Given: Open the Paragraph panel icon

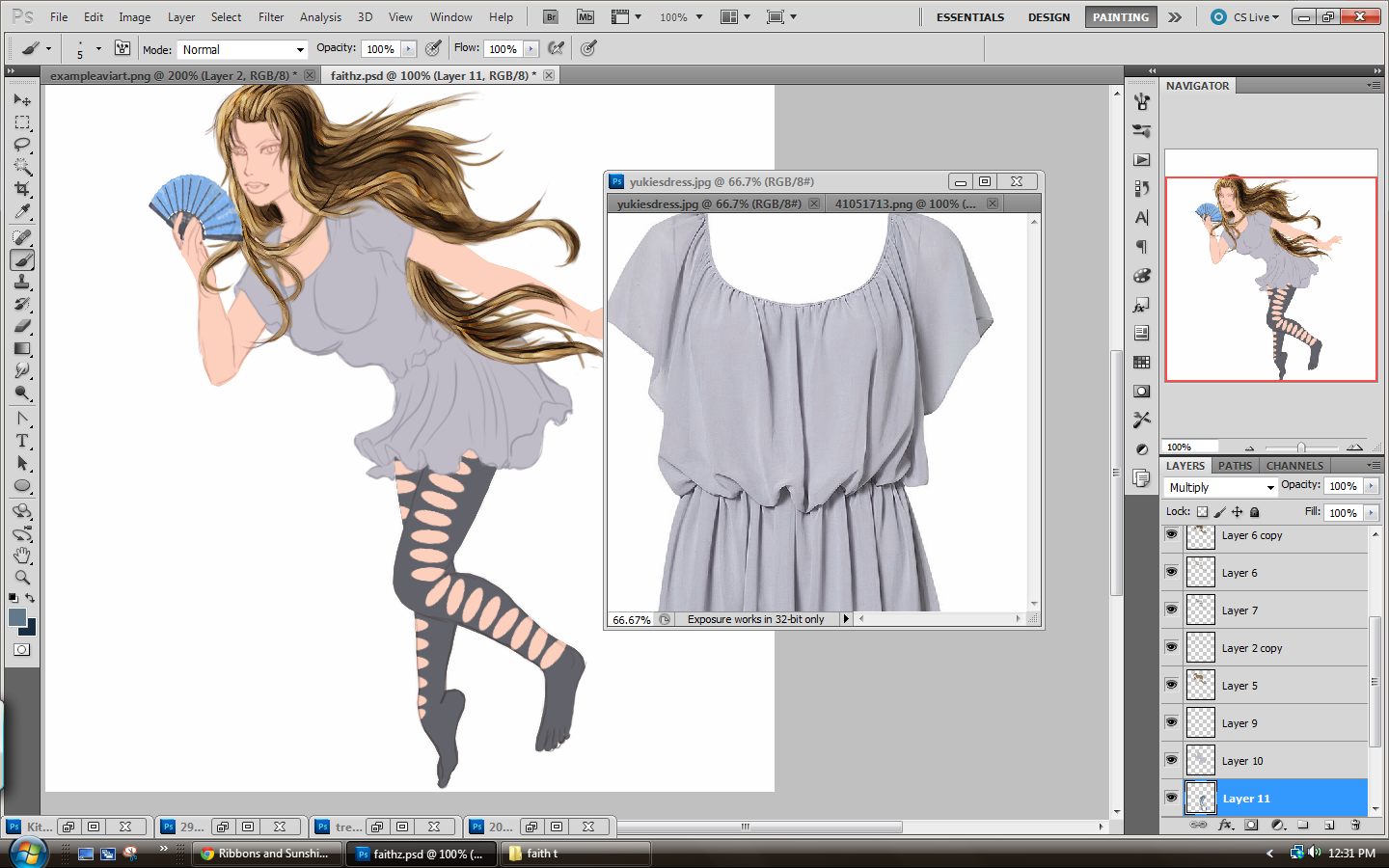Looking at the screenshot, I should (x=1142, y=247).
